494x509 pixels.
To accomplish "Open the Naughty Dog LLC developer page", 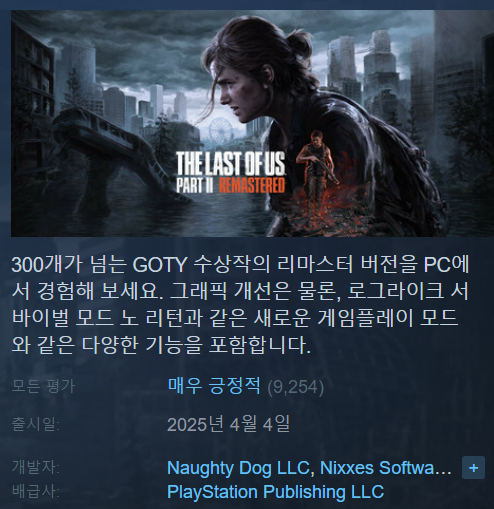I will [238, 468].
